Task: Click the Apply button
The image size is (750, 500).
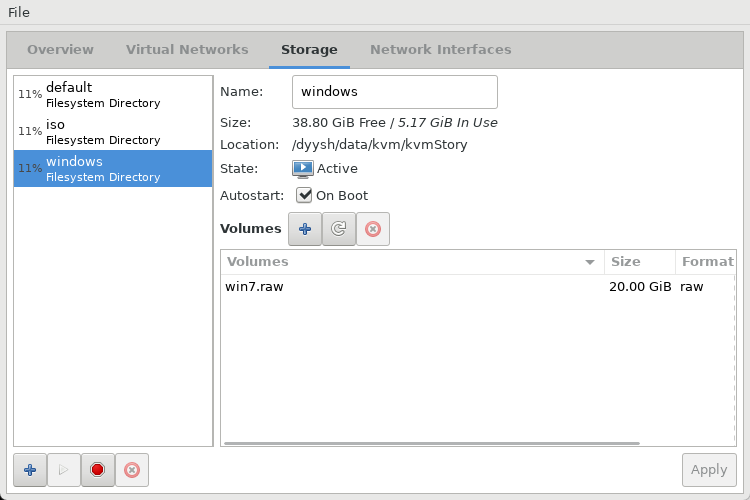Action: (x=709, y=470)
